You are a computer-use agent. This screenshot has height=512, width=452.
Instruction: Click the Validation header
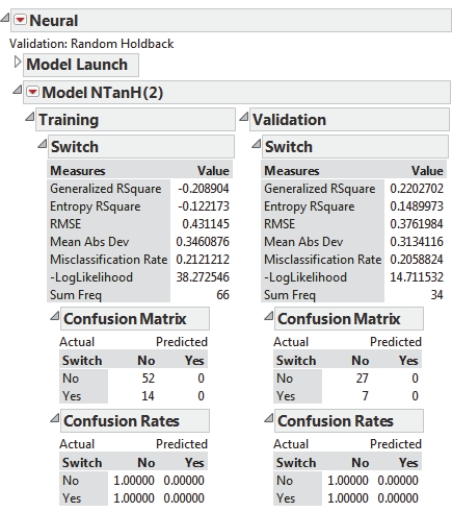click(349, 120)
